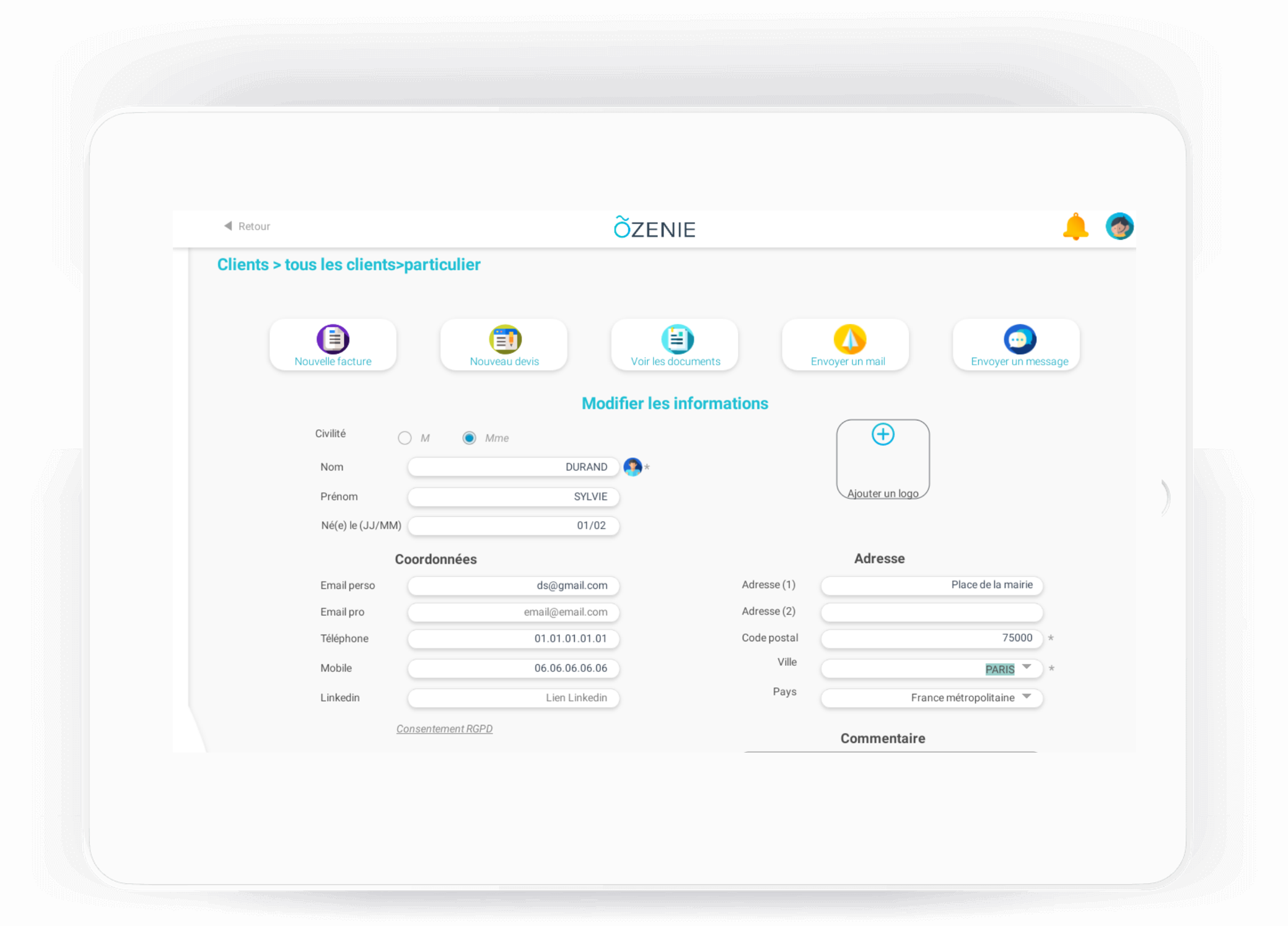The width and height of the screenshot is (1288, 926).
Task: Click the empty Adresse (2) field
Action: point(931,612)
